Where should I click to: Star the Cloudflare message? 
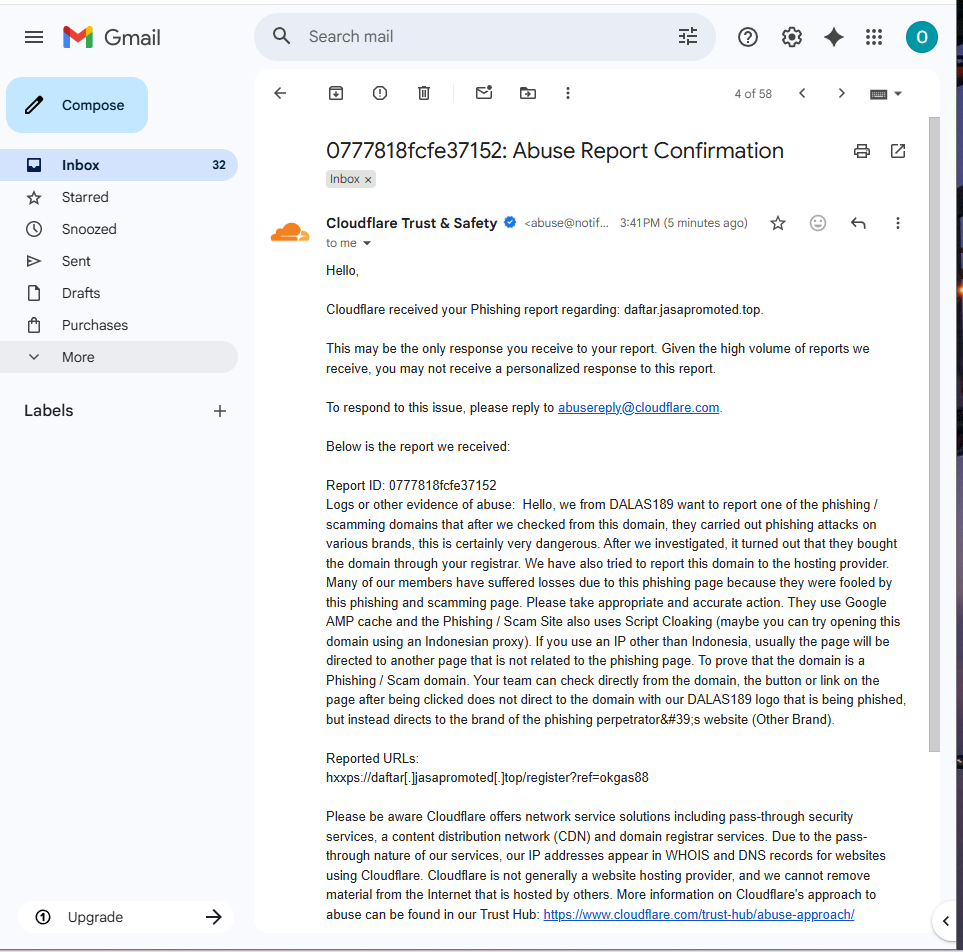tap(778, 223)
